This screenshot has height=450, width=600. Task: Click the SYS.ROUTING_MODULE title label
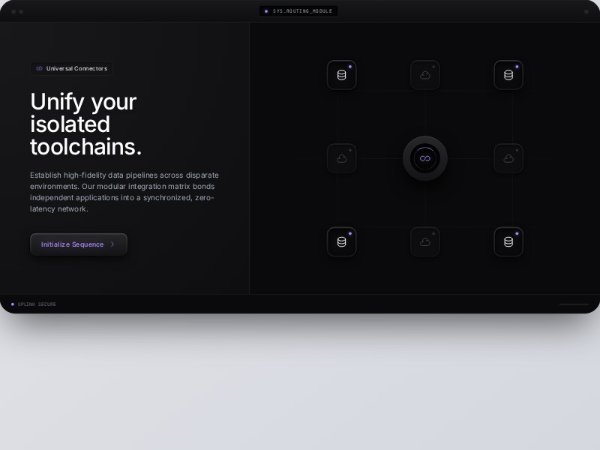click(302, 11)
